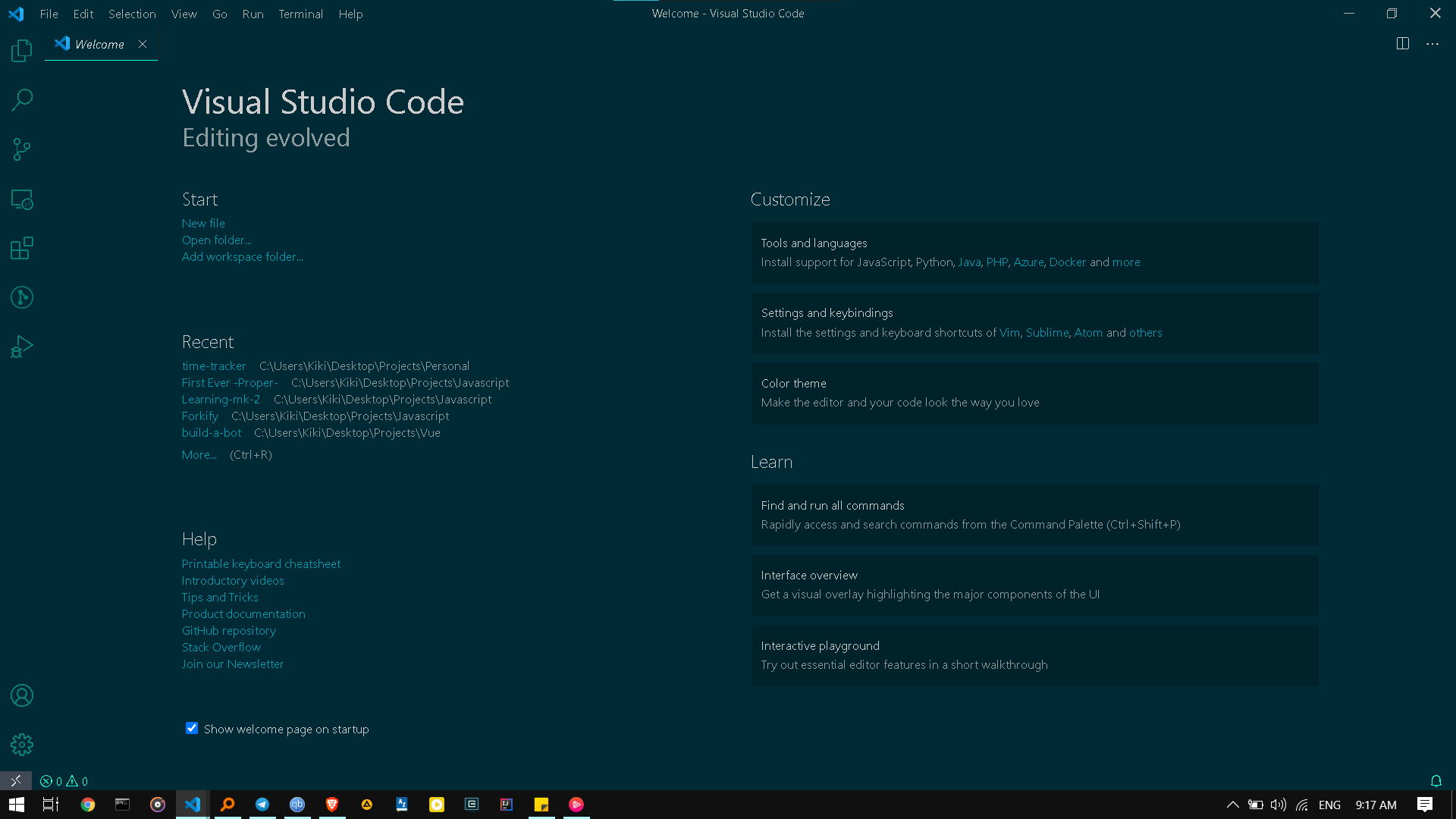The height and width of the screenshot is (819, 1456).
Task: Click the New file link
Action: pyautogui.click(x=203, y=223)
